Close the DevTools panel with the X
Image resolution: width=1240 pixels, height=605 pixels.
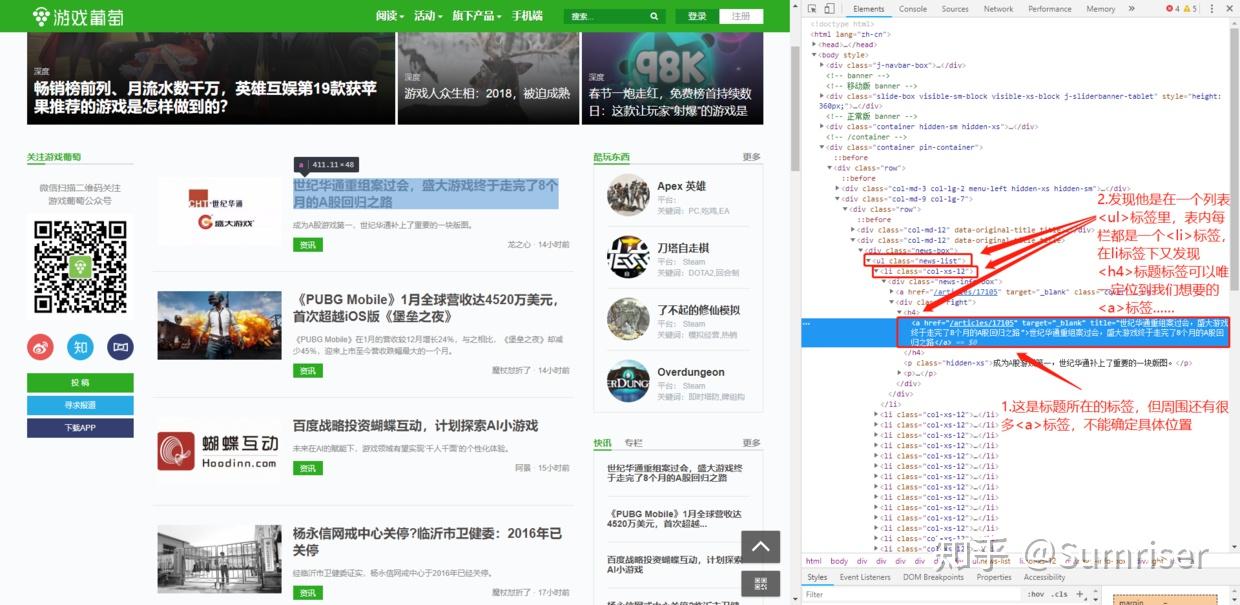pos(1229,9)
